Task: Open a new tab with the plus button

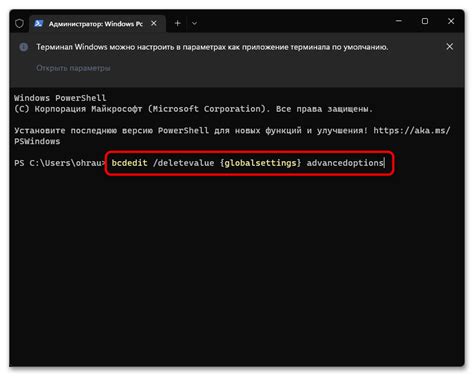Action: [178, 23]
